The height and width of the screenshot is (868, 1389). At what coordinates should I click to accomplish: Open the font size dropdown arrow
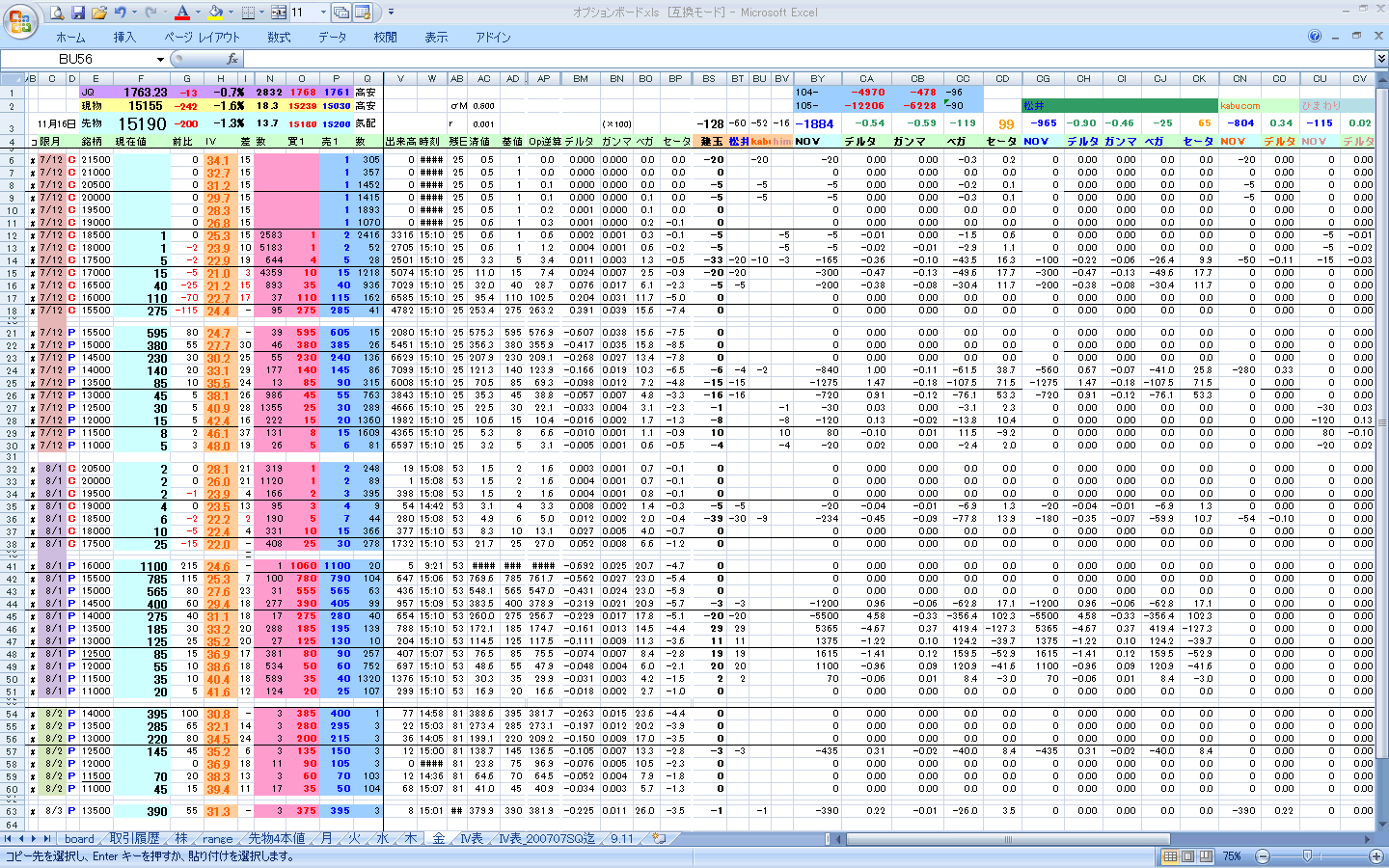[322, 13]
